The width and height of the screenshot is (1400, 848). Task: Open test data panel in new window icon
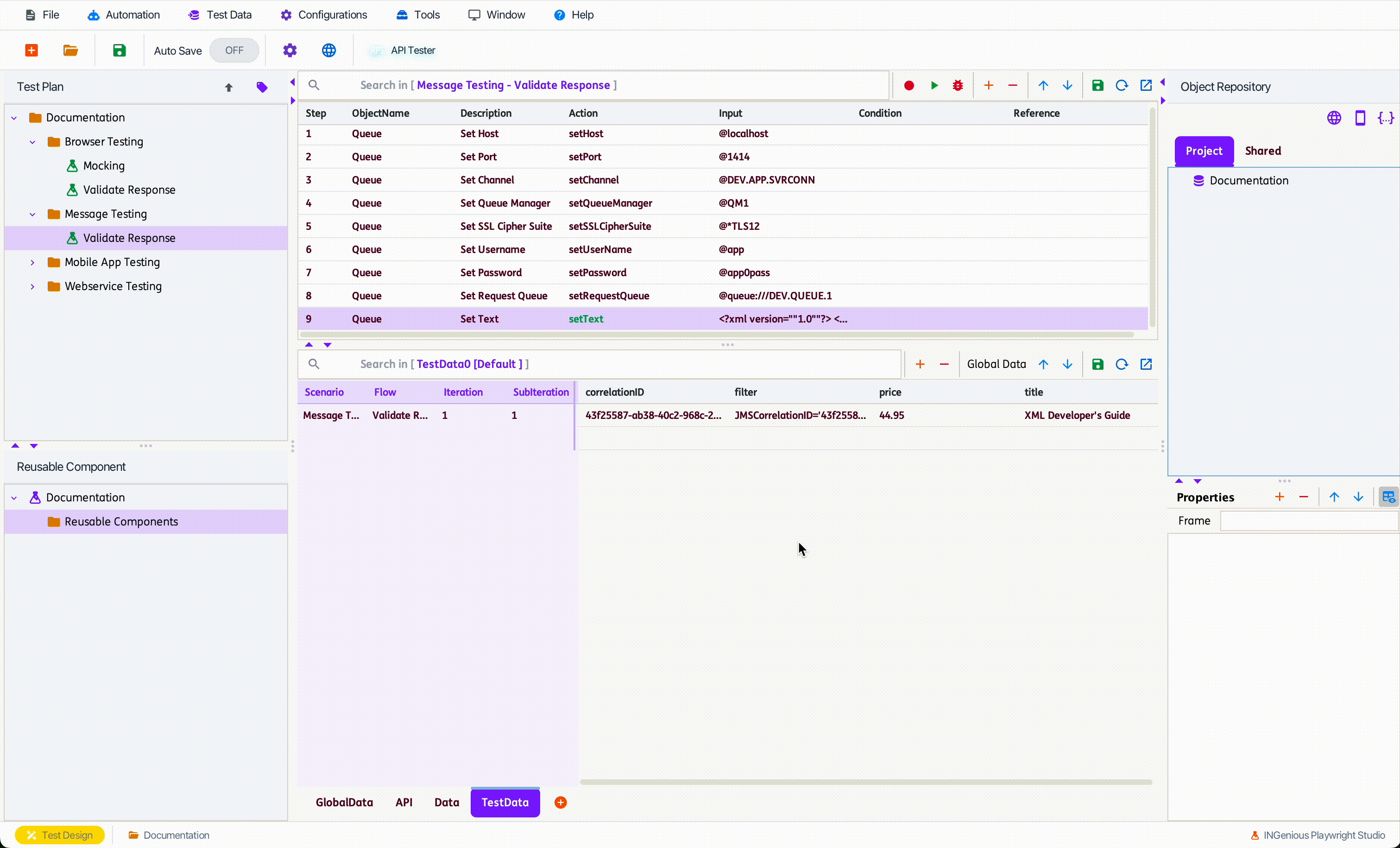pos(1146,364)
